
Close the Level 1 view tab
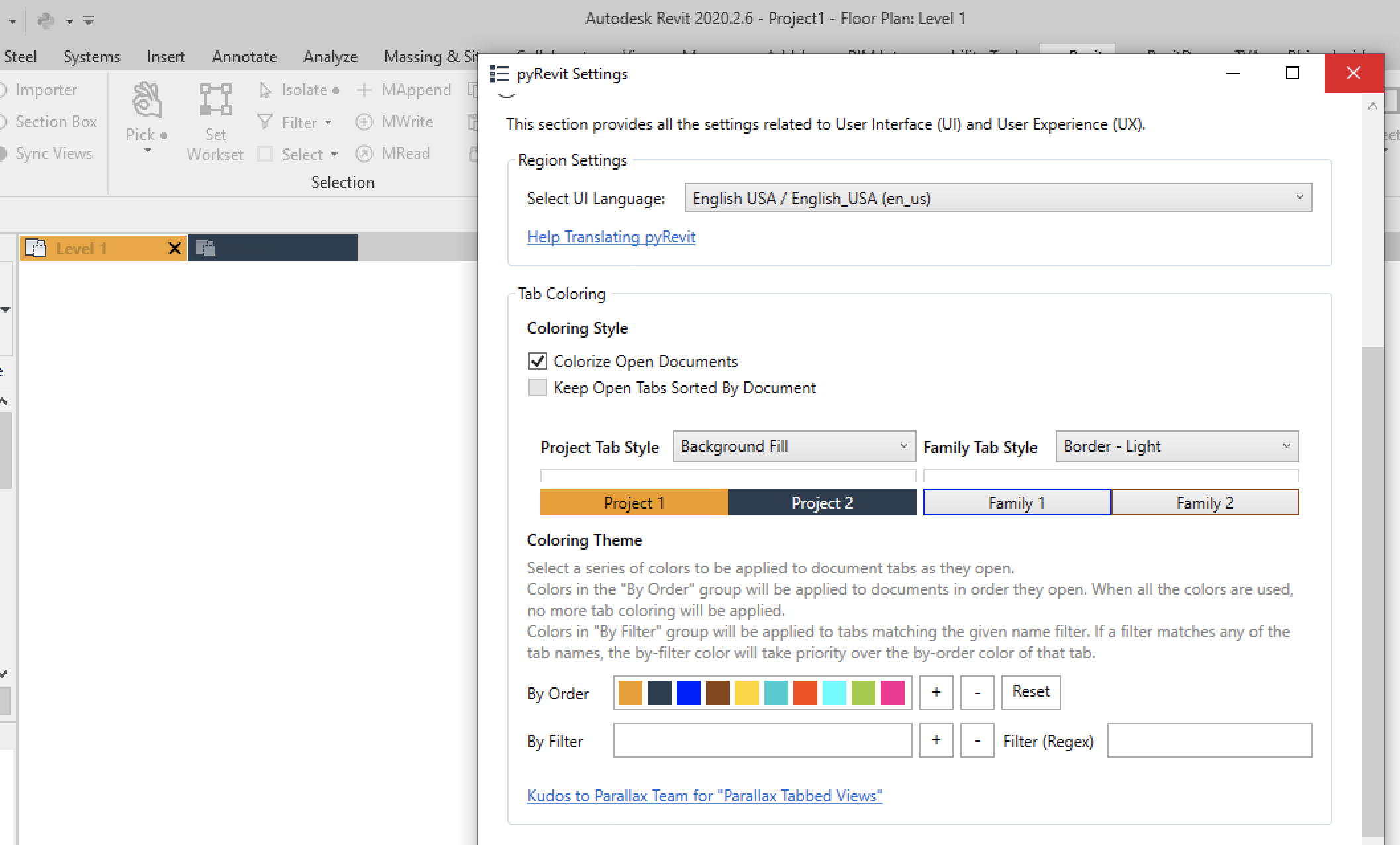click(175, 248)
